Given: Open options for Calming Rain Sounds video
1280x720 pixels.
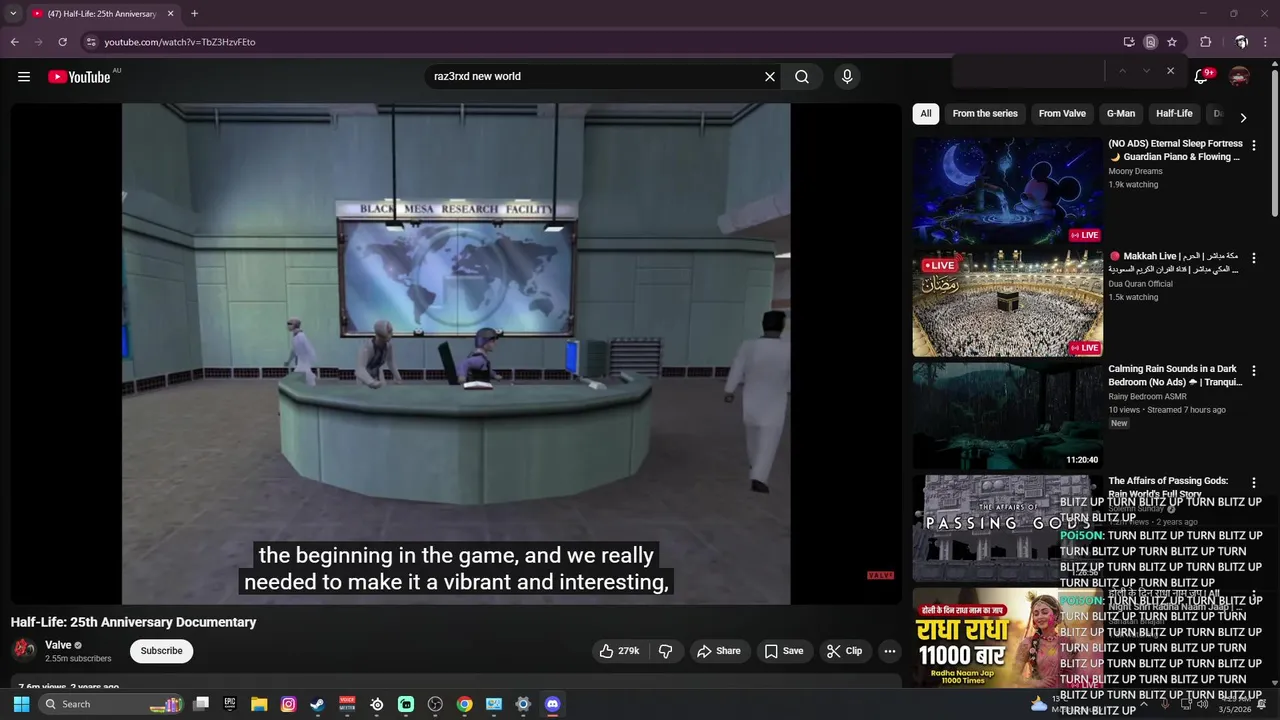Looking at the screenshot, I should tap(1254, 370).
